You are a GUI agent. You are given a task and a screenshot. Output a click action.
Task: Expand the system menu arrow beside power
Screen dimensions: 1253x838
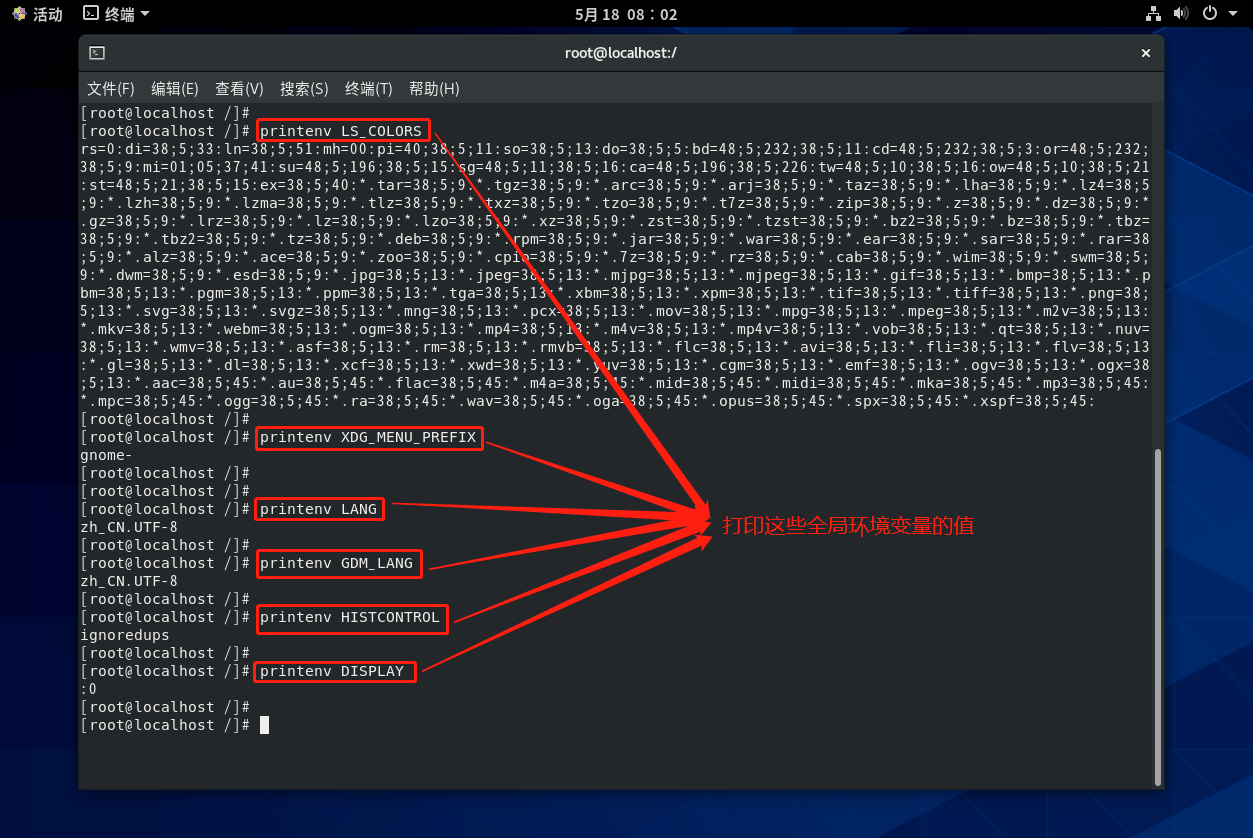(1231, 14)
